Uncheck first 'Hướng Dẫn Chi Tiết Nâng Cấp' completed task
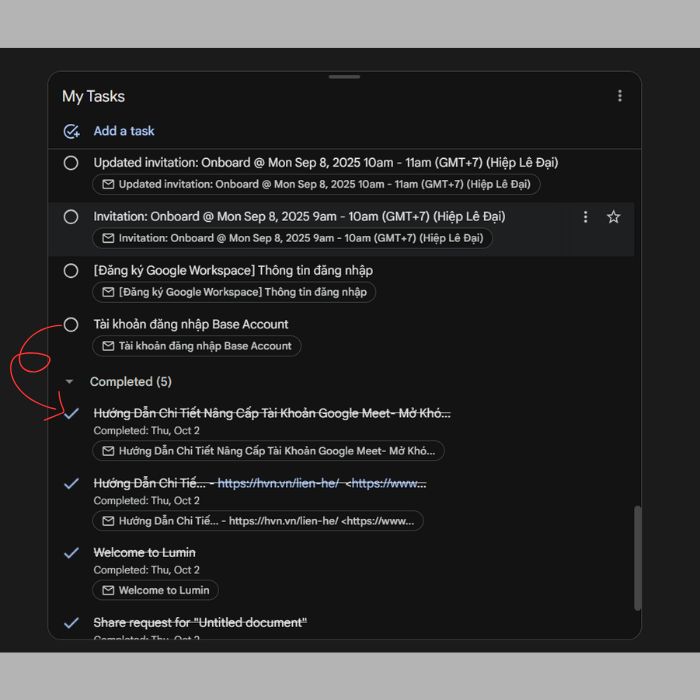Screen dimensions: 700x700 (x=71, y=413)
